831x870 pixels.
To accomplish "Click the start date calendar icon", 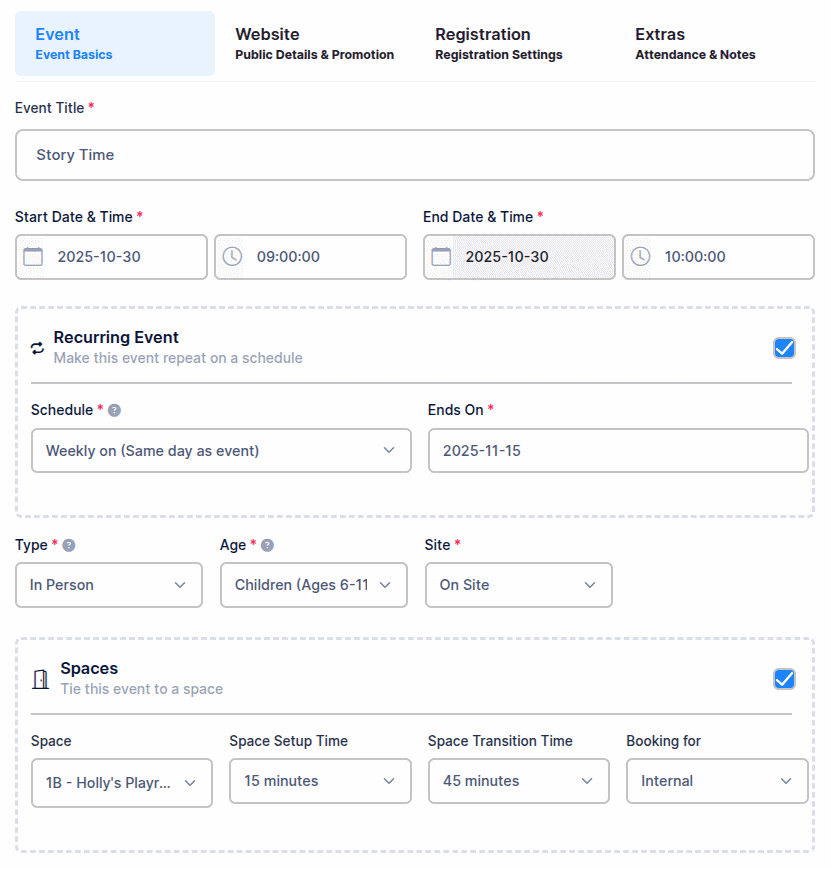I will tap(33, 257).
